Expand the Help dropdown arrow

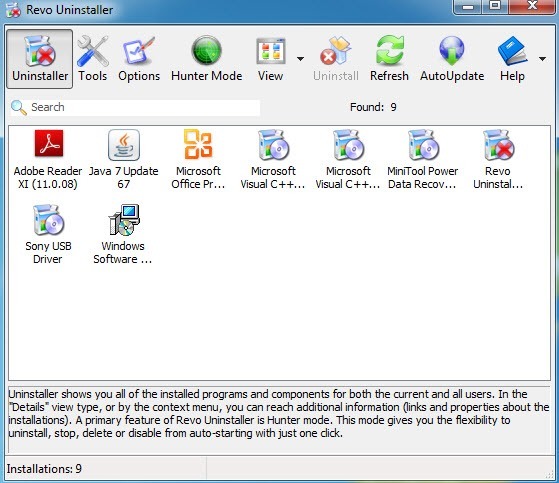coord(542,59)
